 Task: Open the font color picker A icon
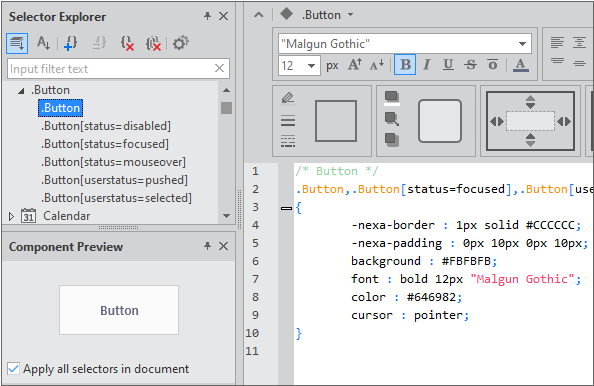[521, 65]
